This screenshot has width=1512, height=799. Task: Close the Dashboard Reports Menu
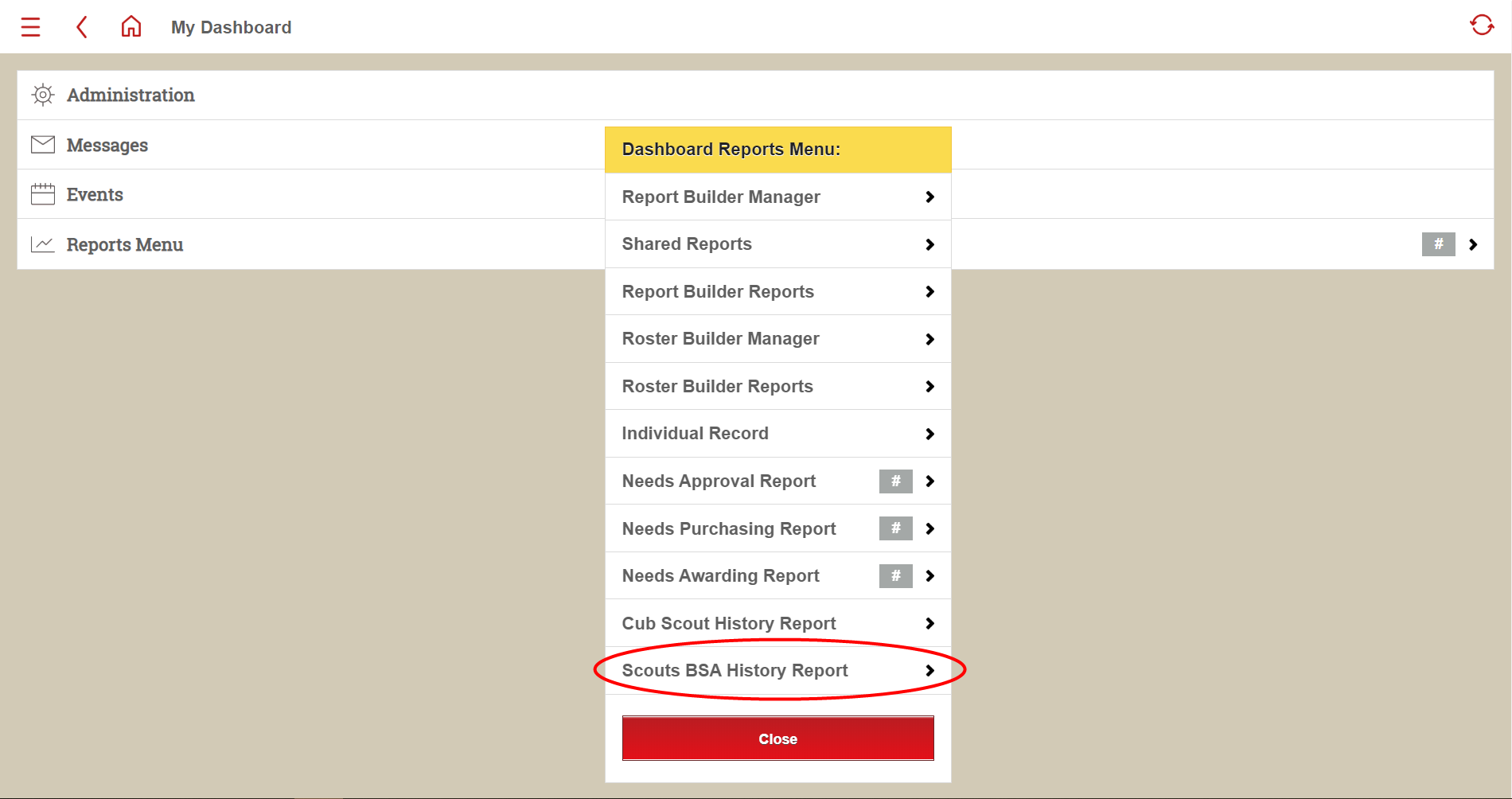[778, 739]
